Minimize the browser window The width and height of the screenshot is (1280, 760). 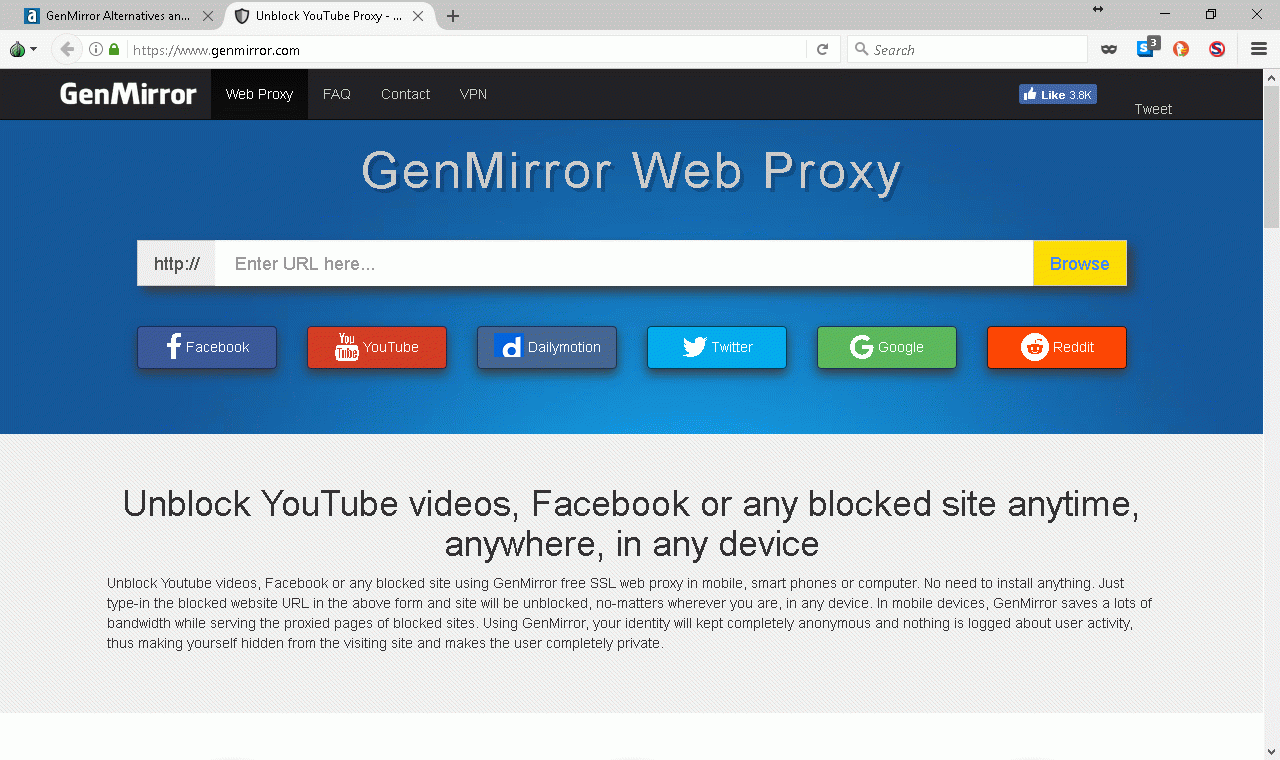point(1165,14)
